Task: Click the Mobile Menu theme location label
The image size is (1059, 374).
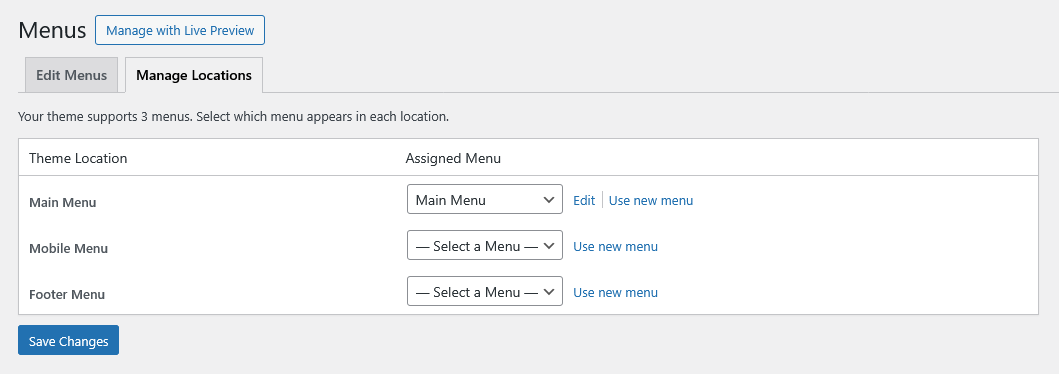Action: click(68, 248)
